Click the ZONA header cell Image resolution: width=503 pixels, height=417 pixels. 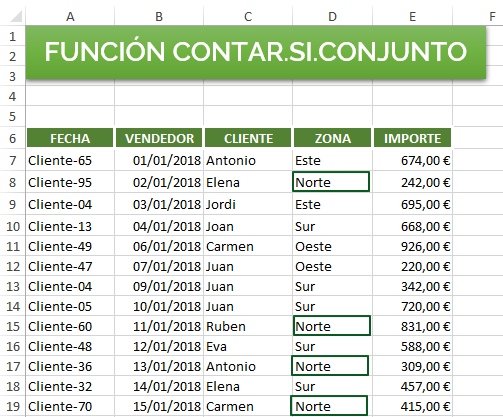click(x=332, y=138)
